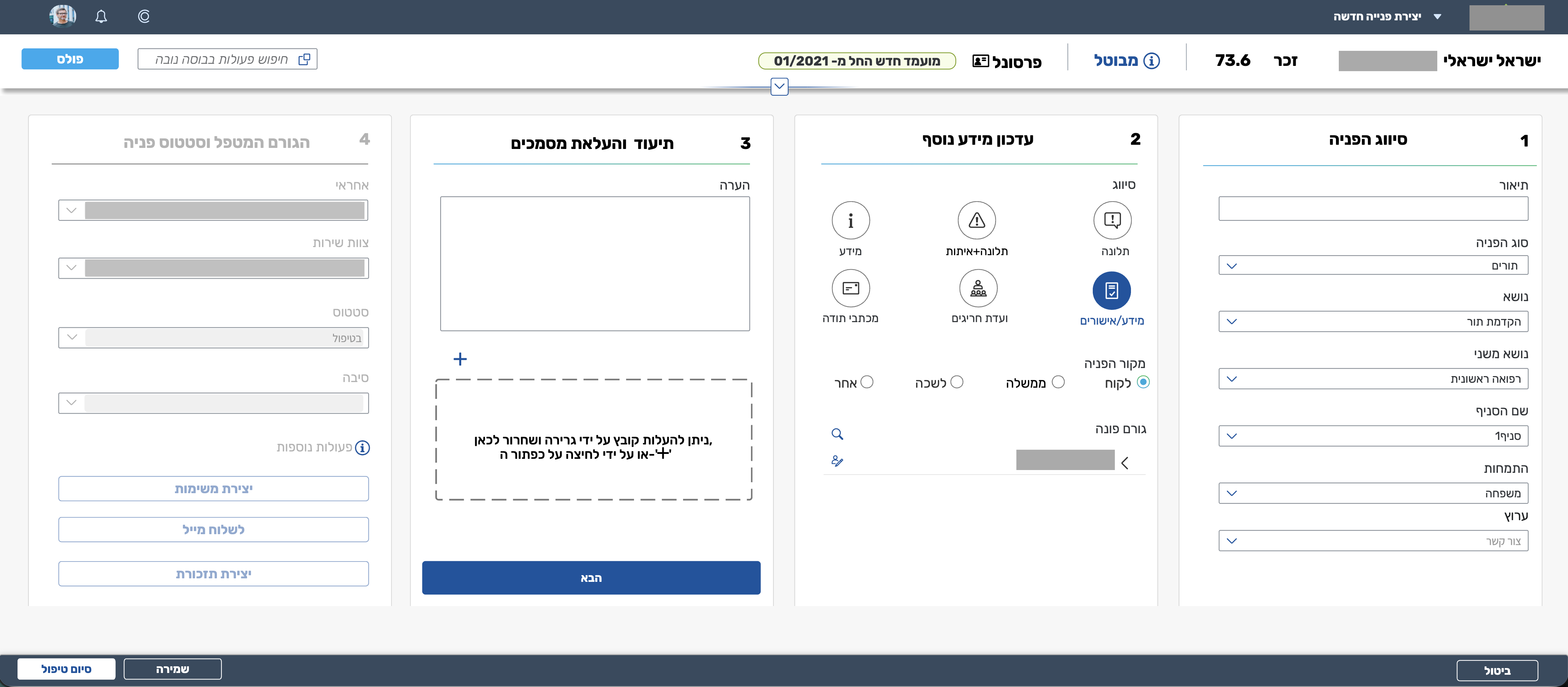This screenshot has width=1568, height=687.
Task: Click the הבא next button
Action: click(x=591, y=578)
